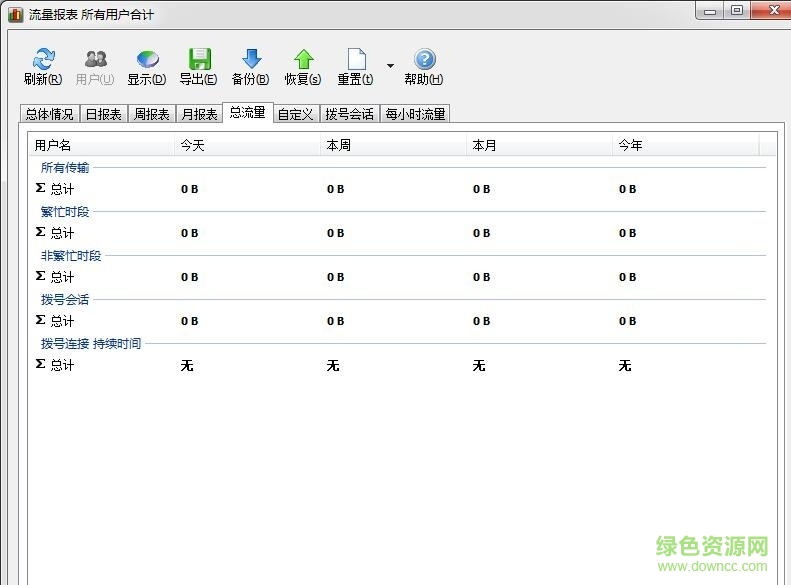Image resolution: width=791 pixels, height=585 pixels.
Task: Switch to the 拨号会话 dial-up sessions tab
Action: (349, 114)
